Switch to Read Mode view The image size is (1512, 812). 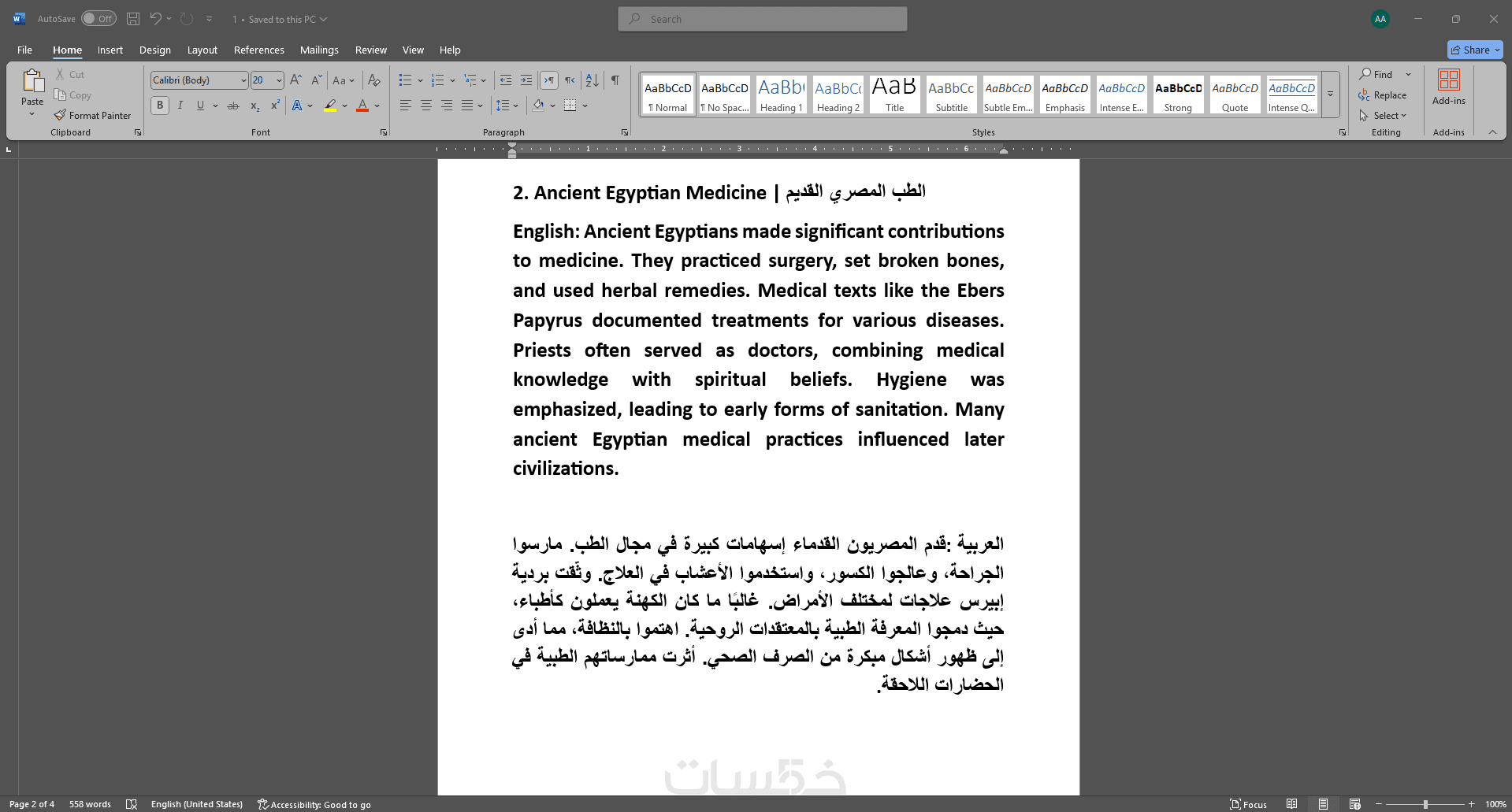tap(1291, 804)
